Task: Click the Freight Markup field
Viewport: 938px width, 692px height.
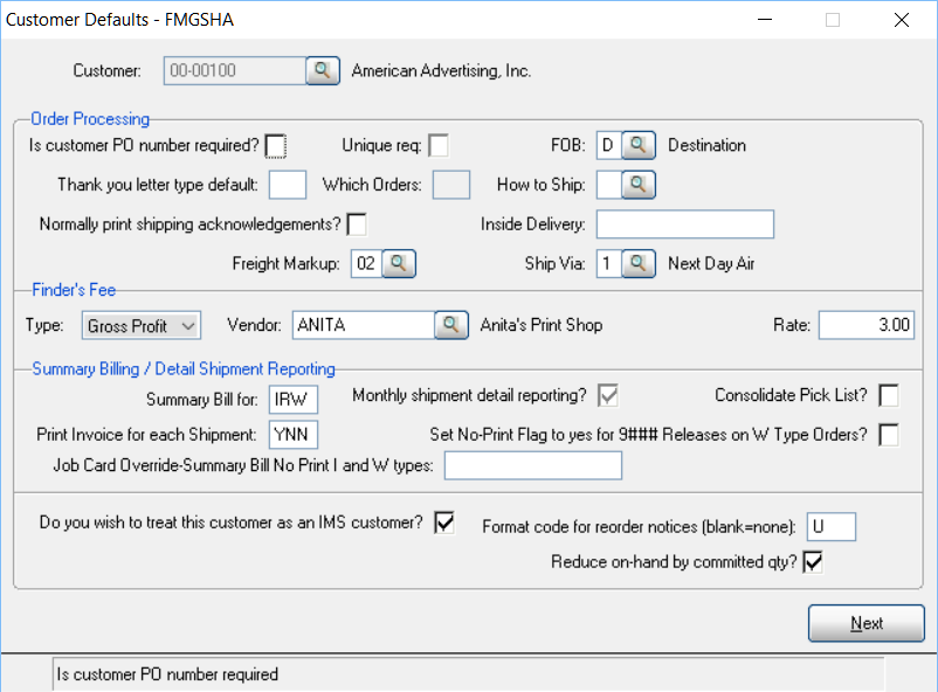Action: (x=367, y=264)
